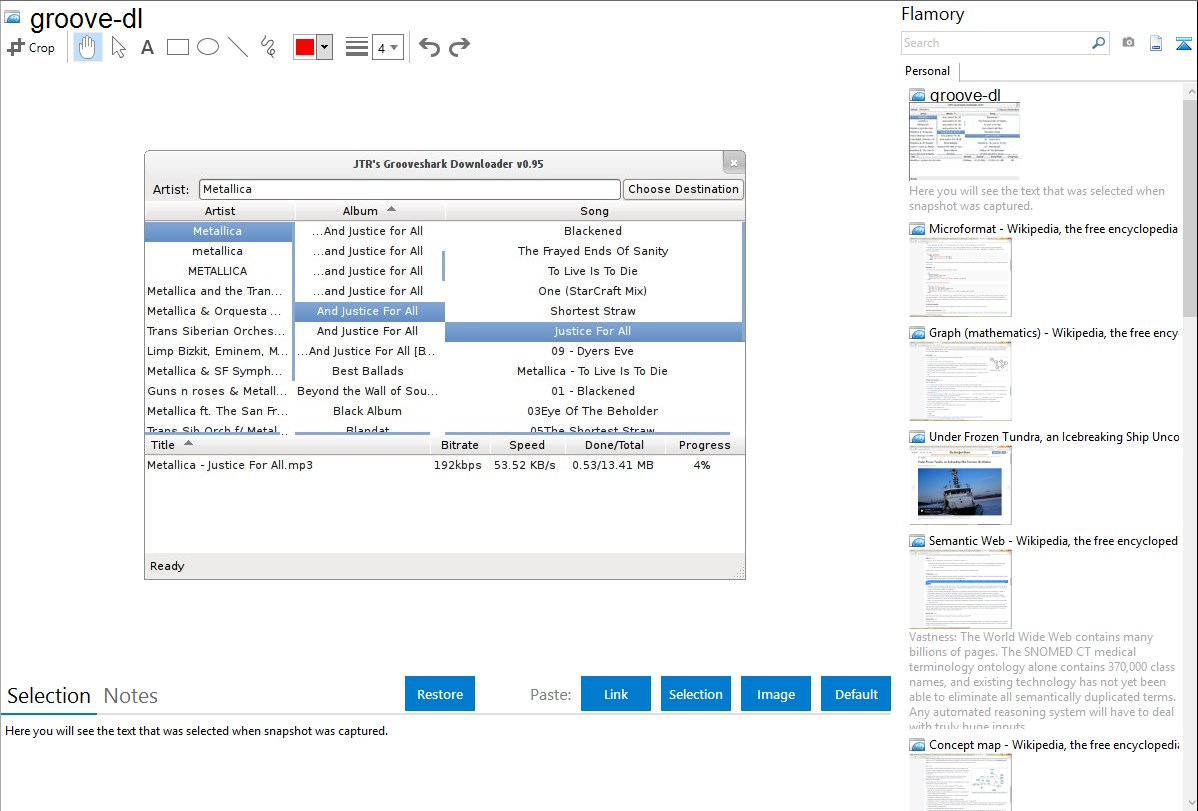Click the snapshot icon beside the main groove-dl heading
This screenshot has height=811, width=1198.
coord(12,18)
